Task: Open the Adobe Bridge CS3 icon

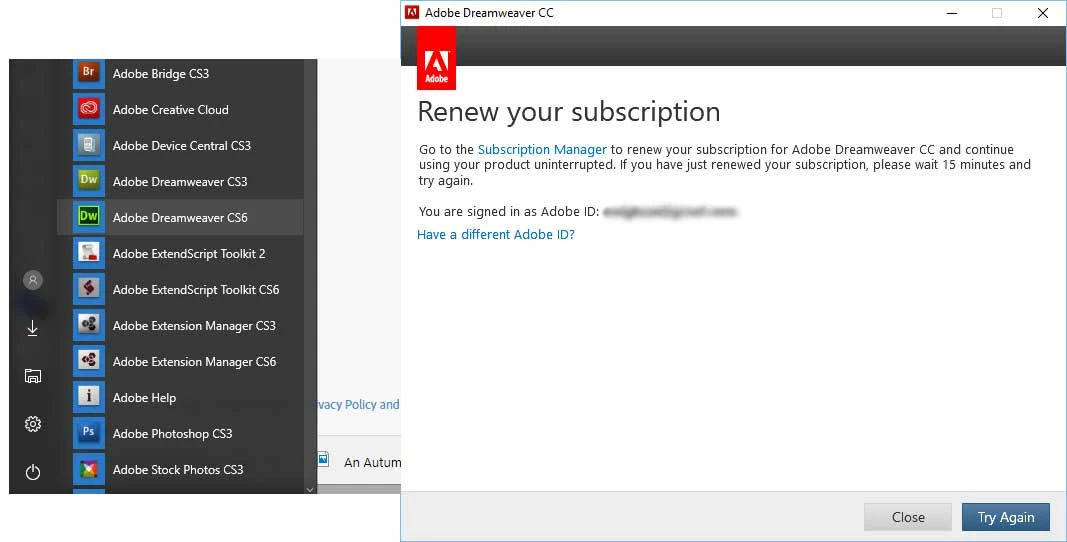Action: [x=88, y=74]
